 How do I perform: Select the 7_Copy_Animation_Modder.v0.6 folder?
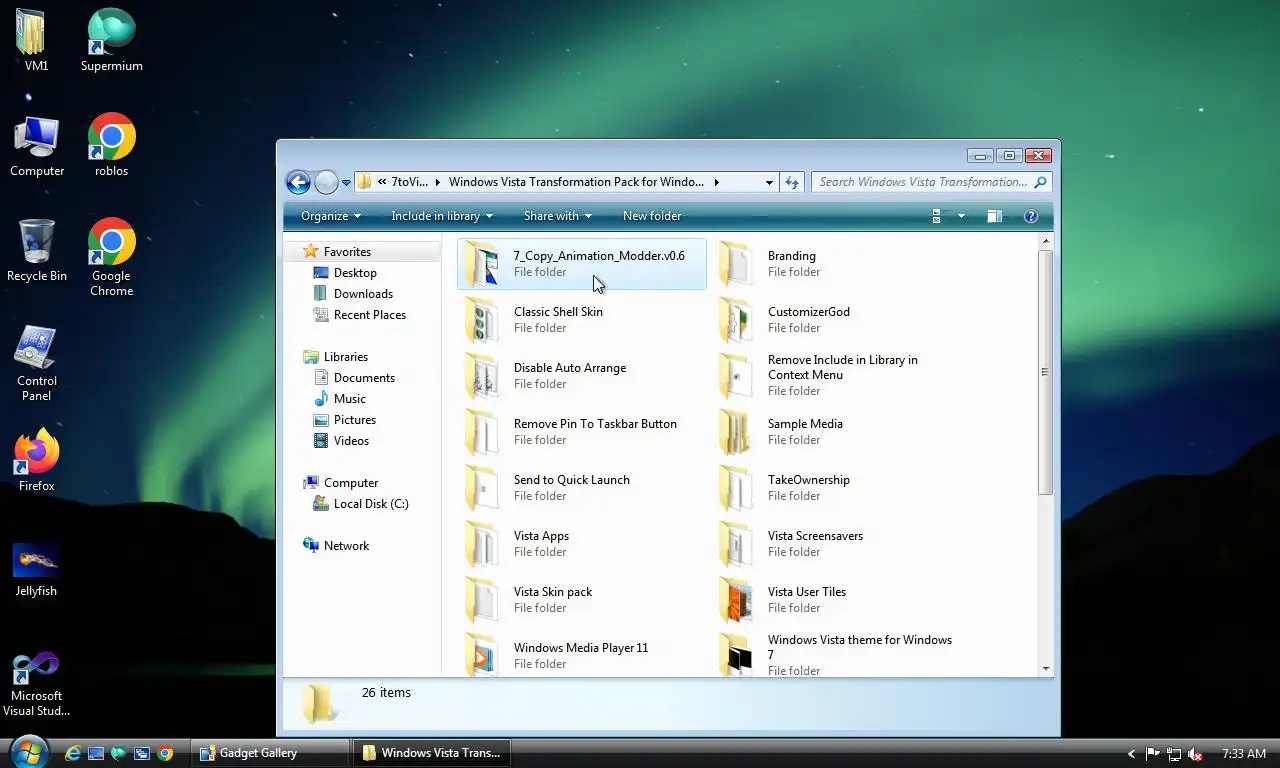coord(582,264)
